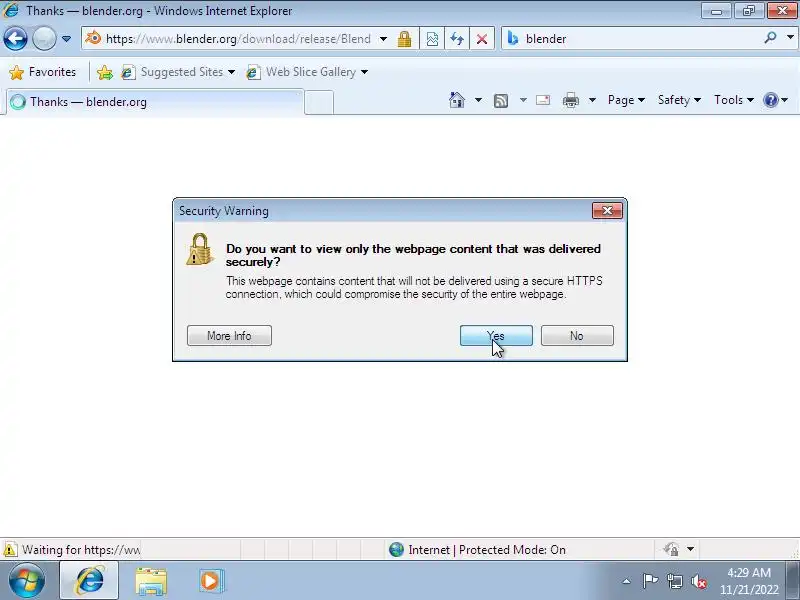The height and width of the screenshot is (600, 800).
Task: Close the Security Warning dialog
Action: 607,210
